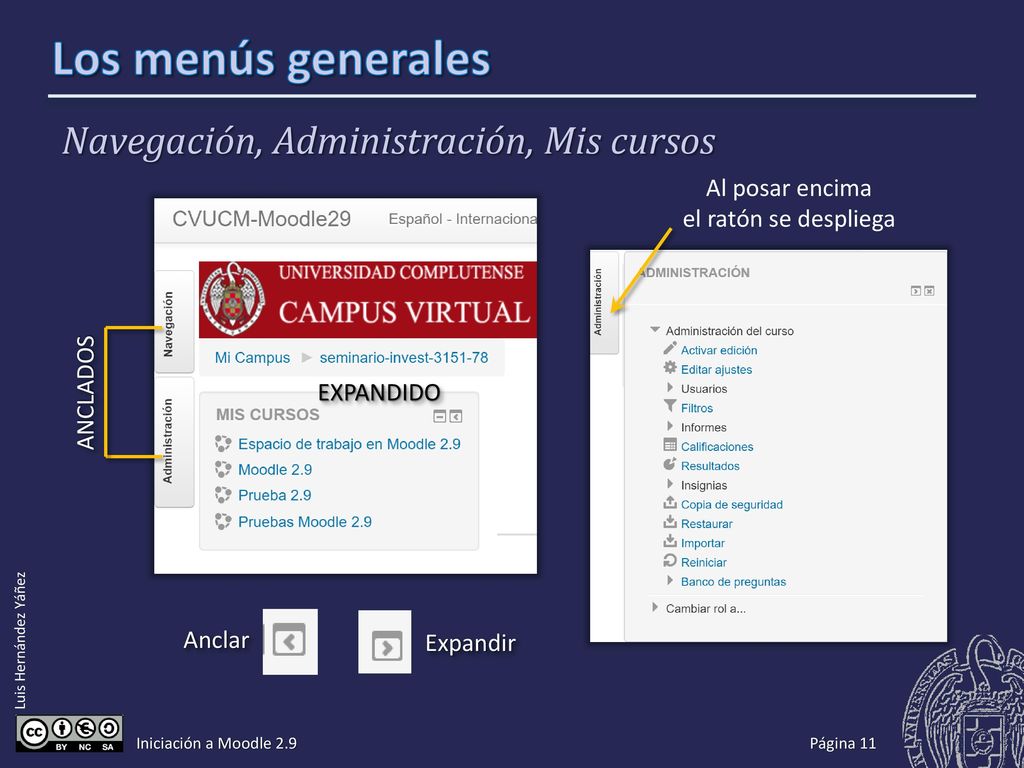The height and width of the screenshot is (768, 1024).
Task: Click the close icon in Administración panel header
Action: (929, 291)
